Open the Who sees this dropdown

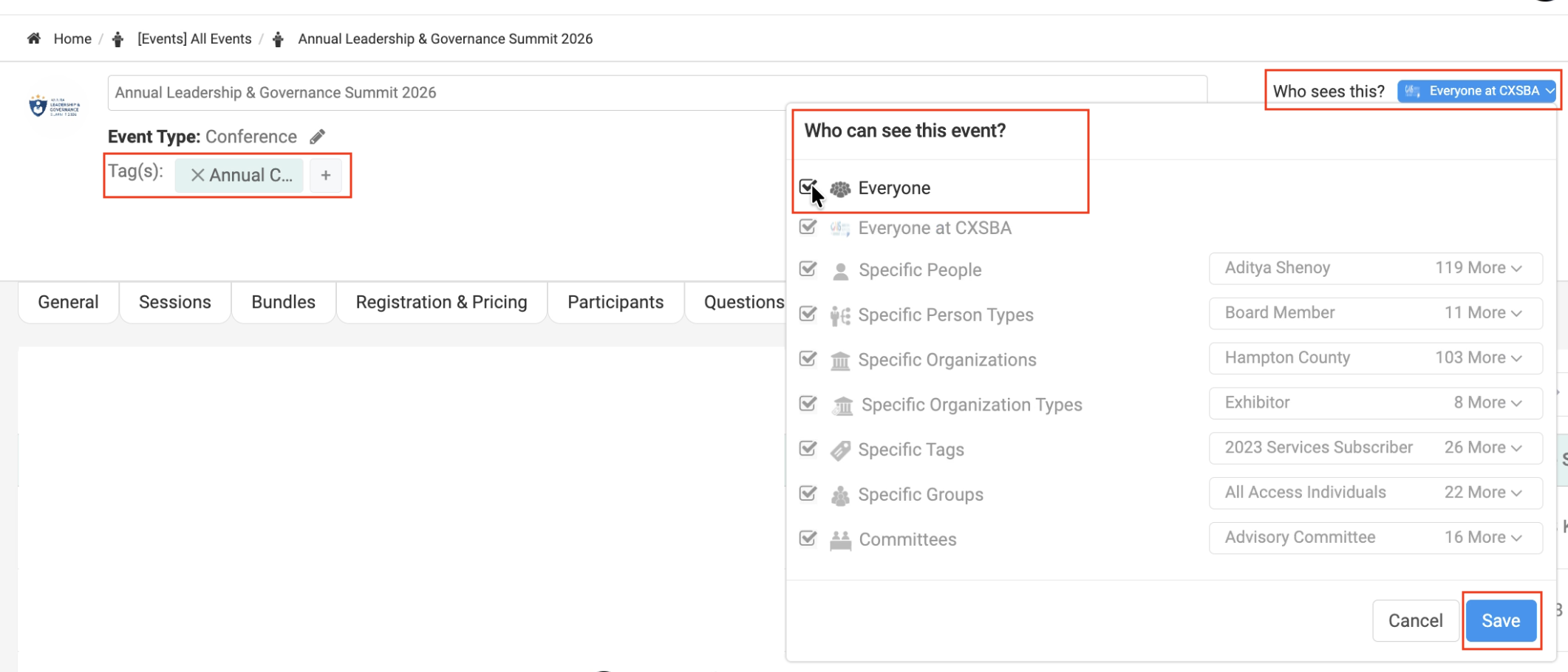coord(1476,91)
